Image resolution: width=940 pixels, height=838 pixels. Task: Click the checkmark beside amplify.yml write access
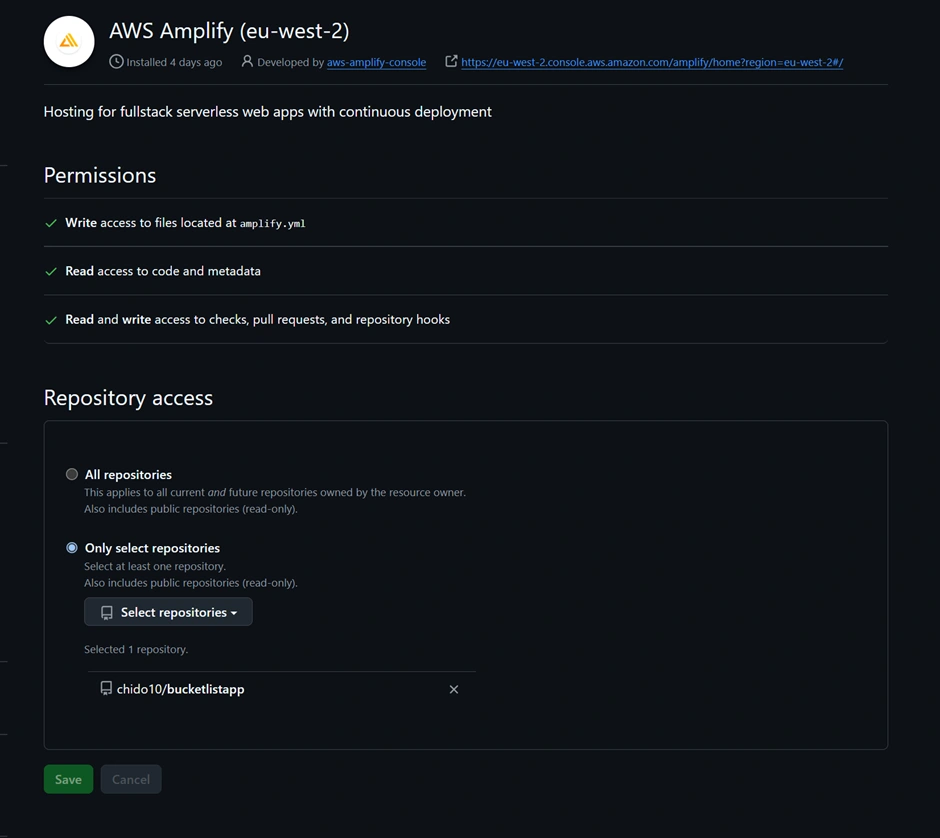51,223
